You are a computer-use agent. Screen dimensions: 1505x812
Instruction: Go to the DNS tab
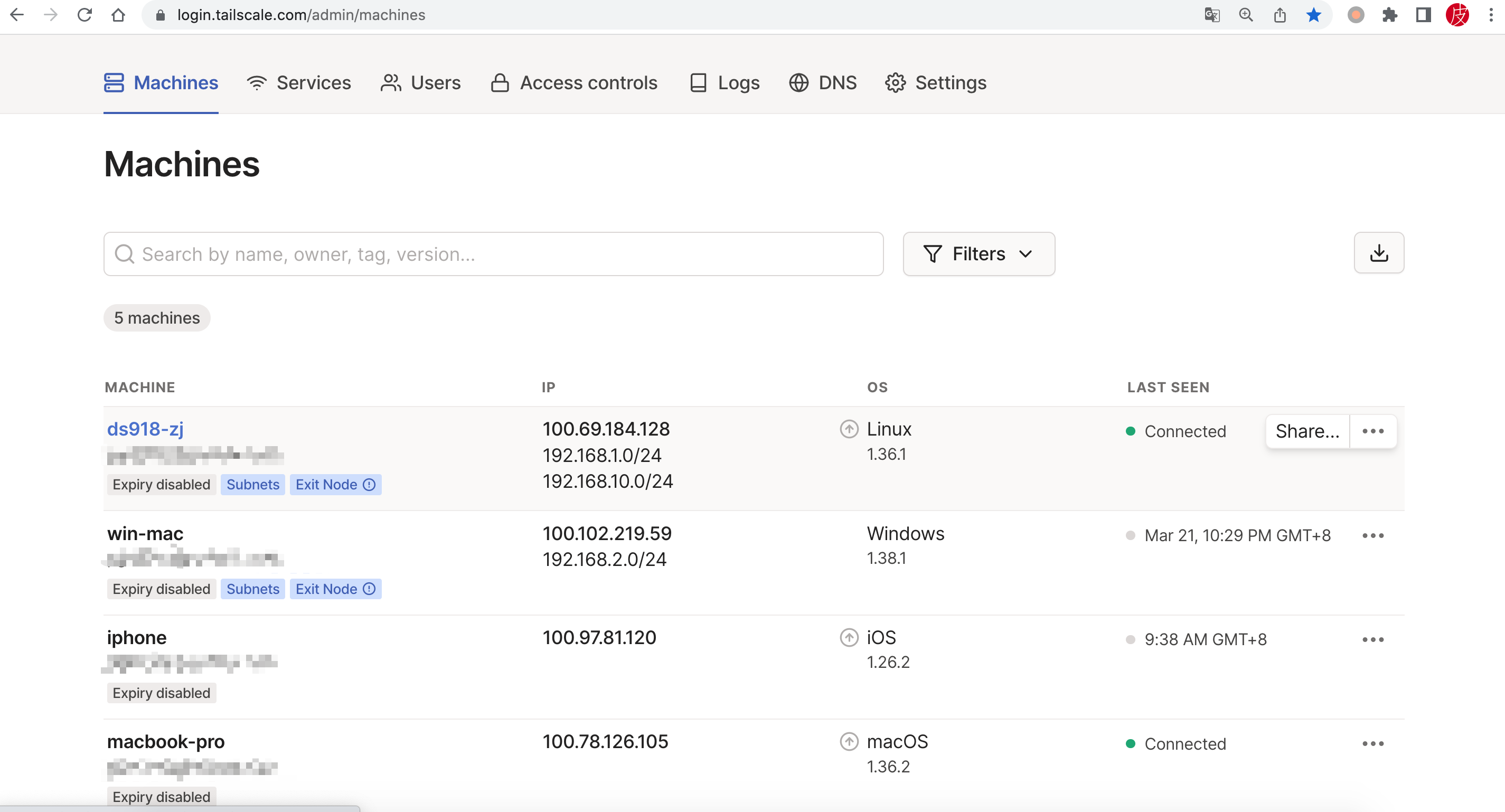click(x=823, y=83)
